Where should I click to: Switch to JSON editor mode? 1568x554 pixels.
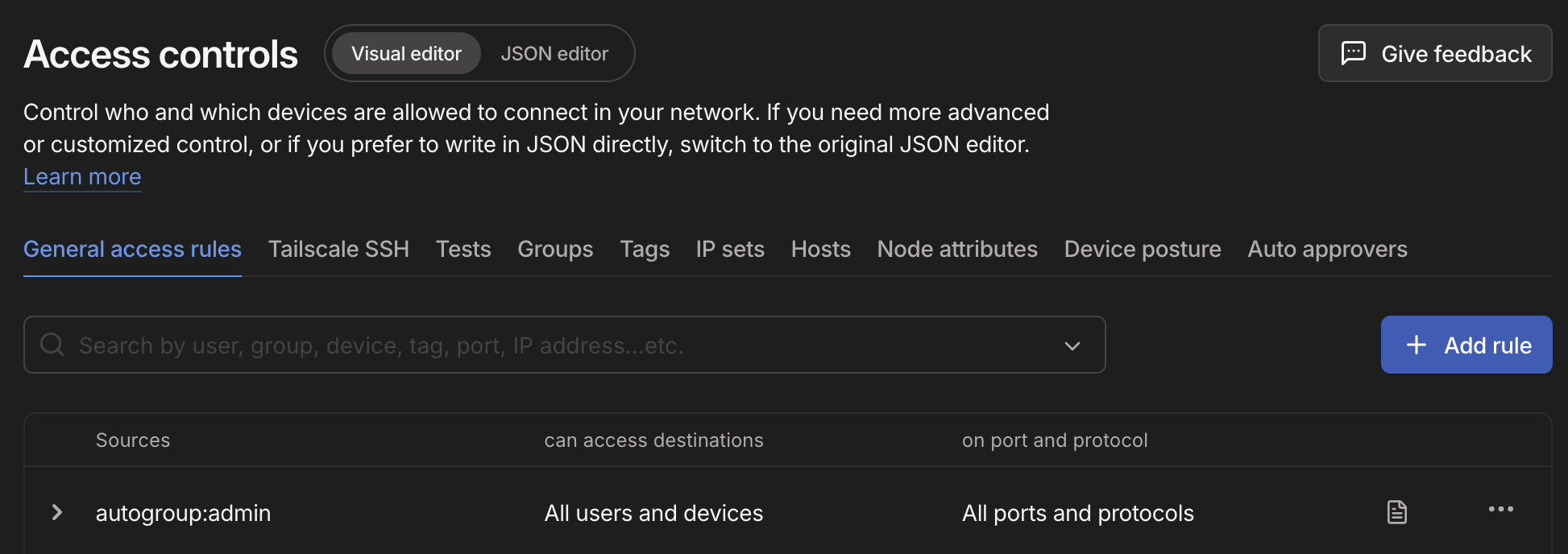tap(554, 54)
